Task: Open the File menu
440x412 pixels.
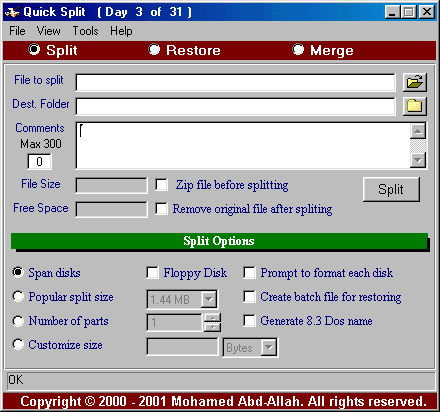Action: [17, 31]
